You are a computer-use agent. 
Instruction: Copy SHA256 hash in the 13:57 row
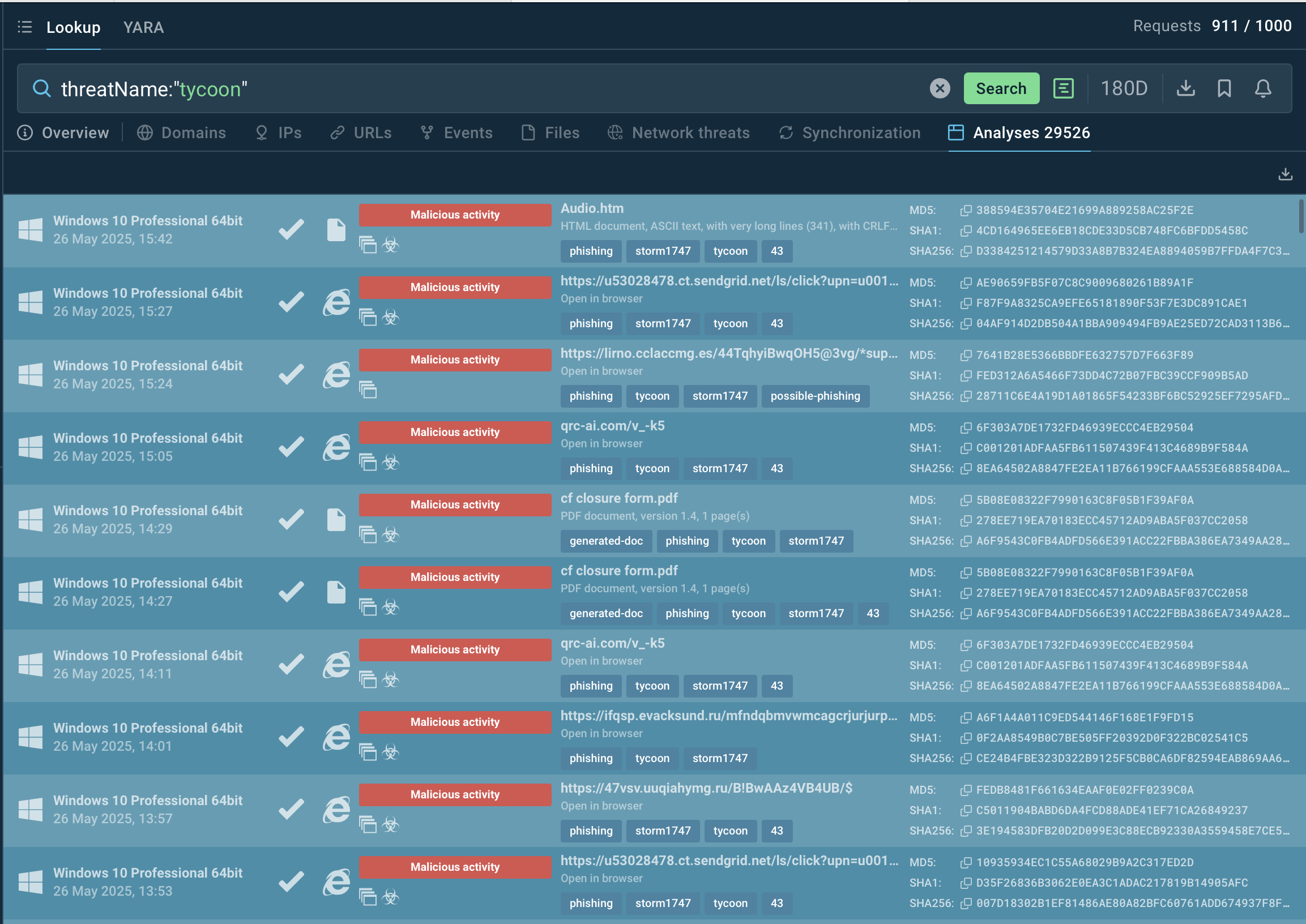click(965, 831)
